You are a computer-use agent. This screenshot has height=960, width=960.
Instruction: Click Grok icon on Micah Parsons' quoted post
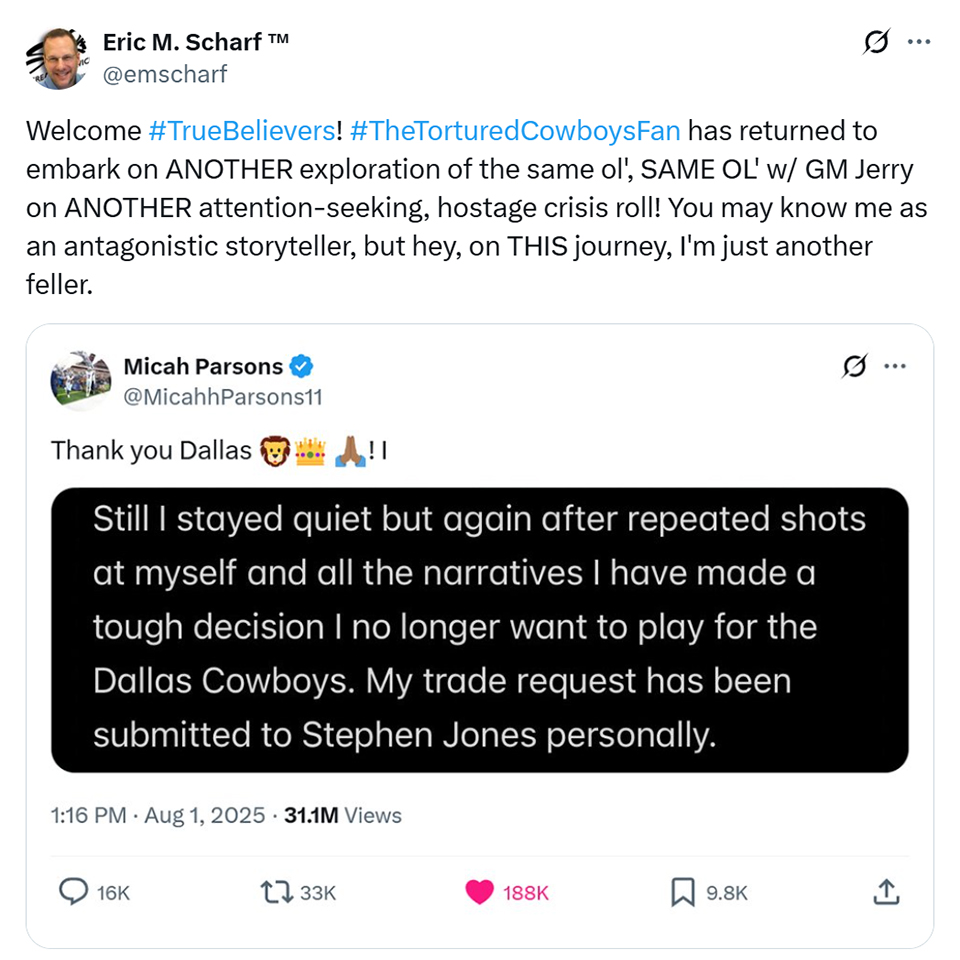855,367
